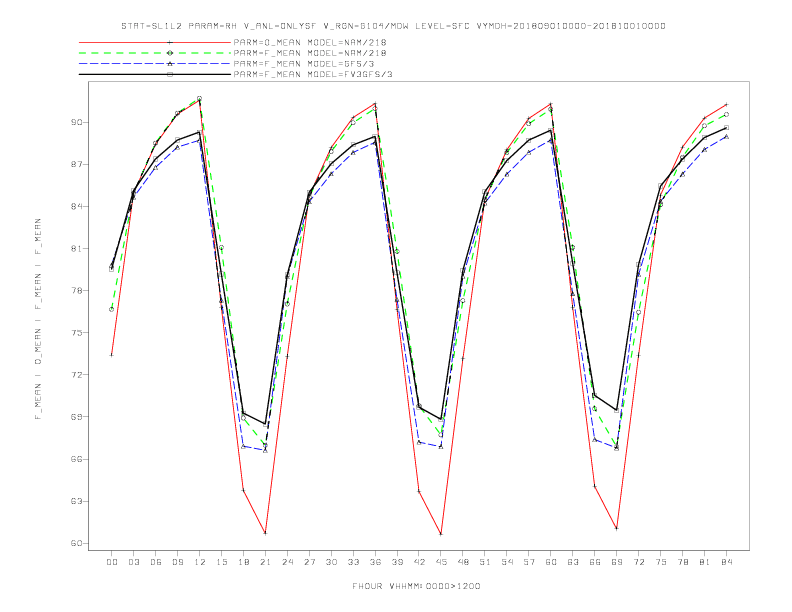Click x-axis forecast hour label 24
Viewport: 792px width, 612px height.
point(287,562)
